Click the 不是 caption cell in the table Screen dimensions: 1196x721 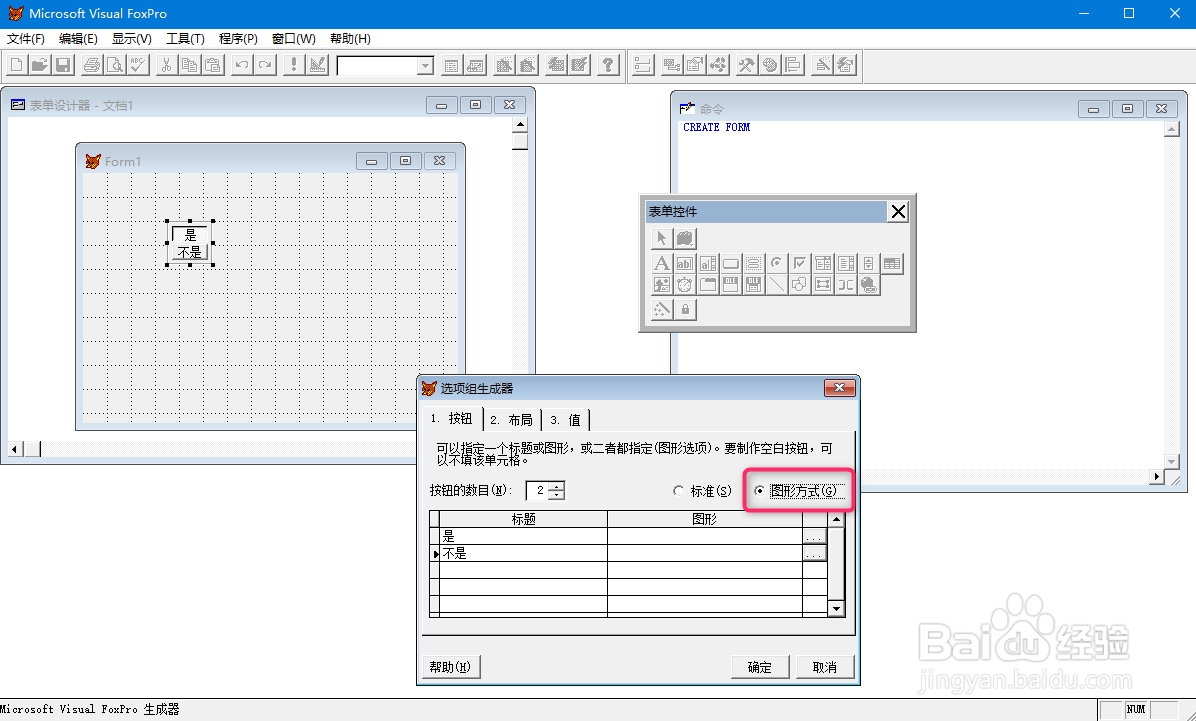coord(523,553)
